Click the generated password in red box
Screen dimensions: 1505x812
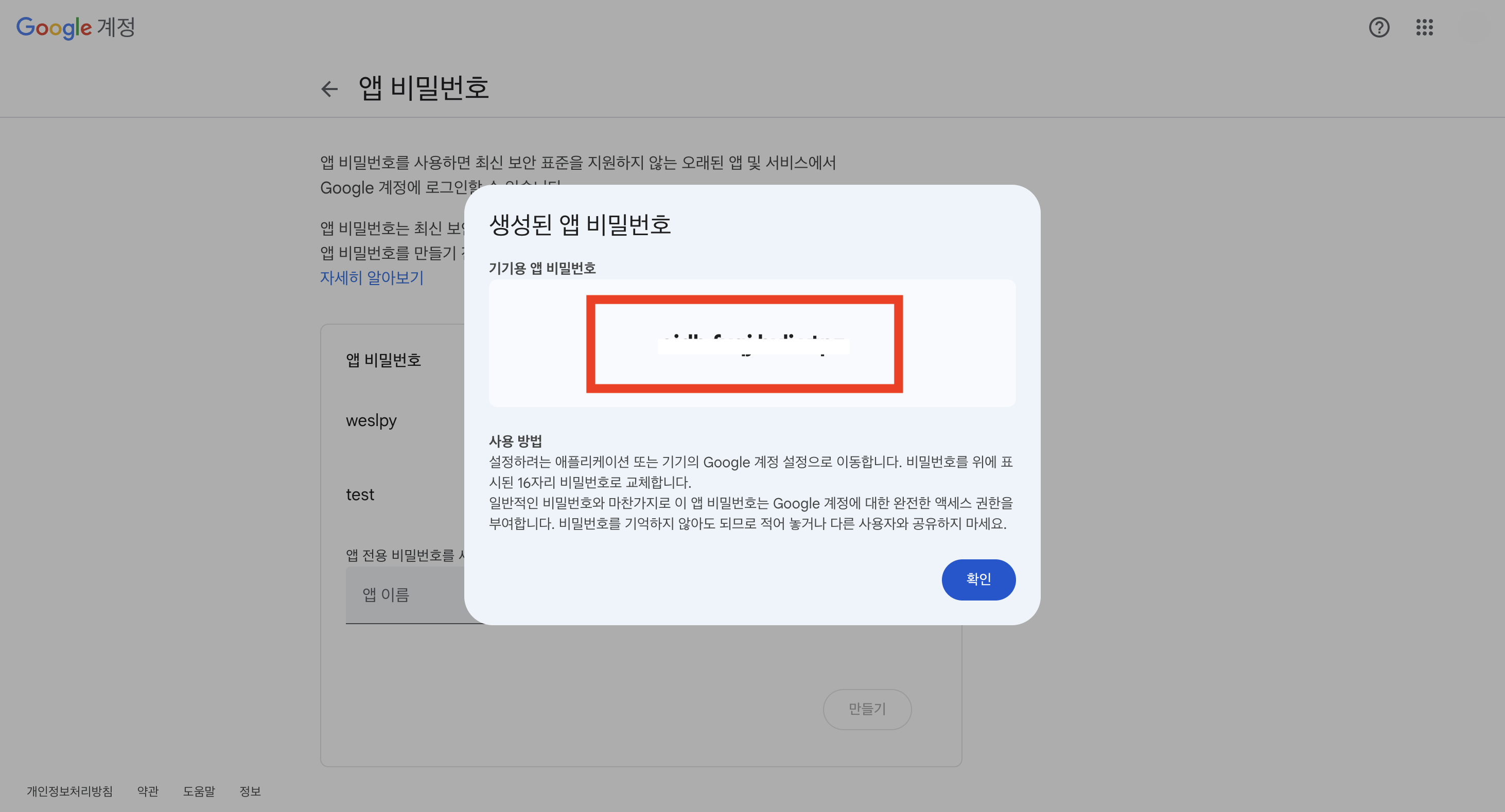(752, 345)
